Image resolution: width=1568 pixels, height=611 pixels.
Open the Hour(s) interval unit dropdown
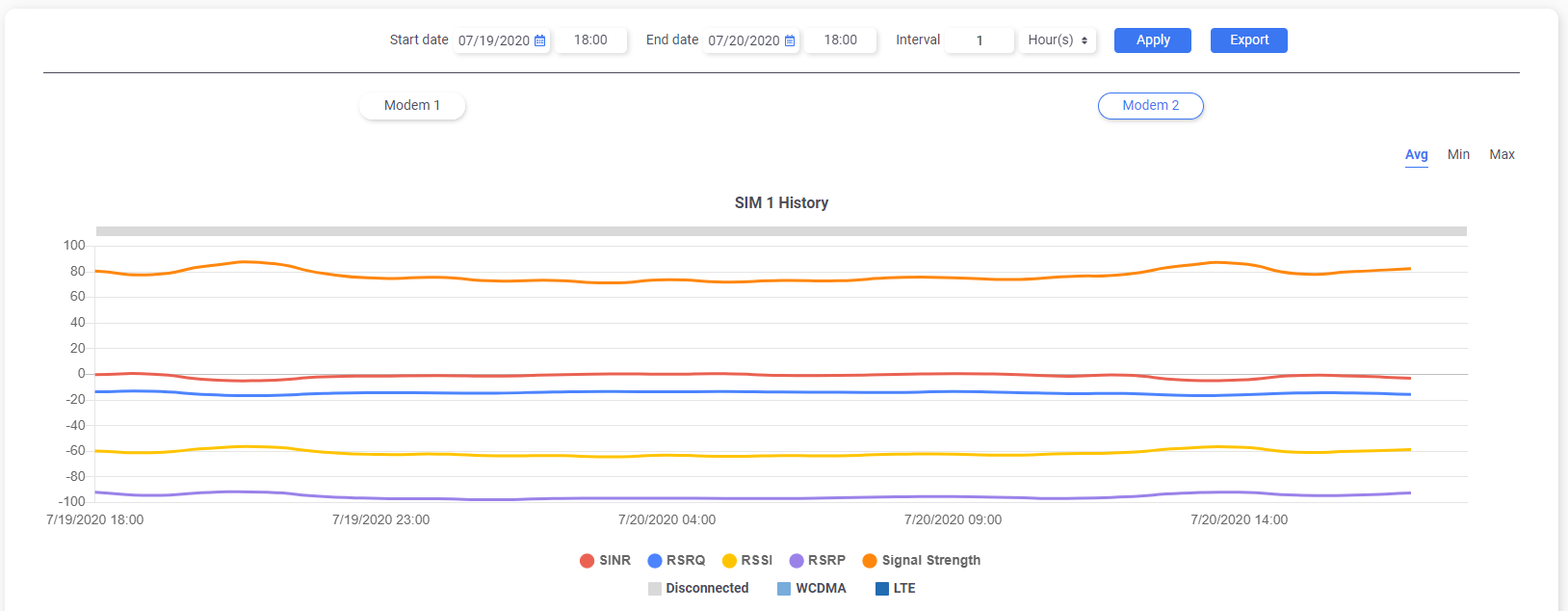1058,40
